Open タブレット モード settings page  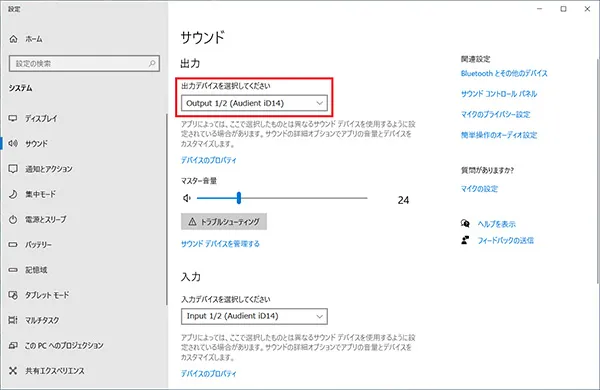pos(47,295)
